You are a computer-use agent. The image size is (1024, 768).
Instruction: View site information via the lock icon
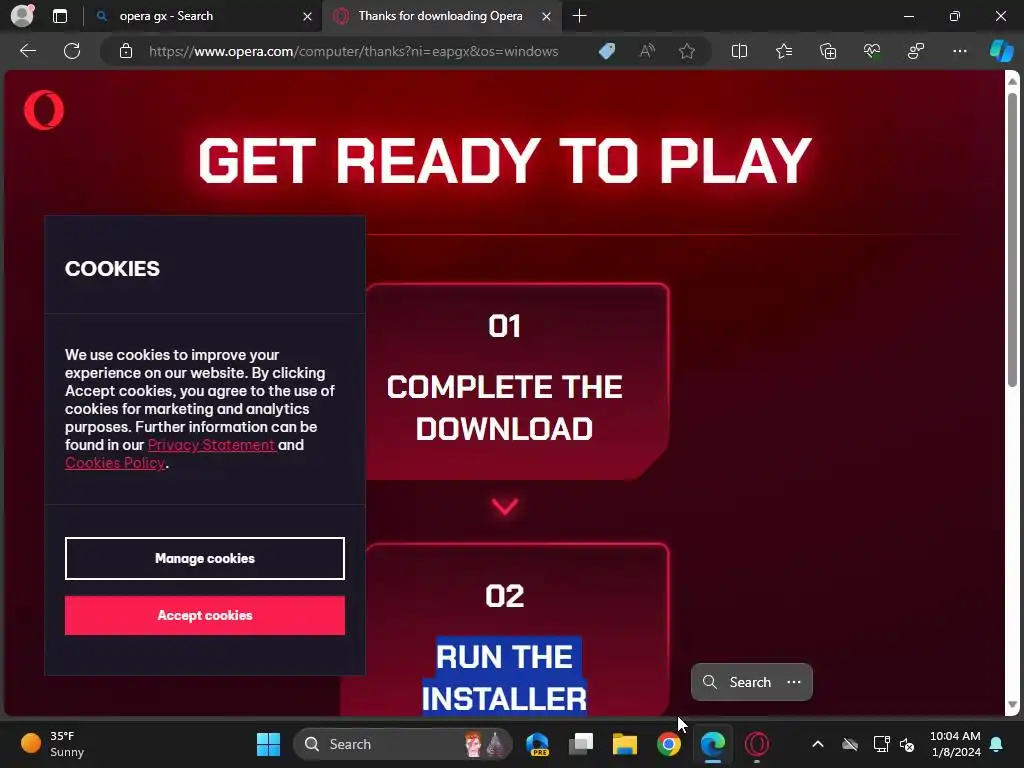(126, 51)
